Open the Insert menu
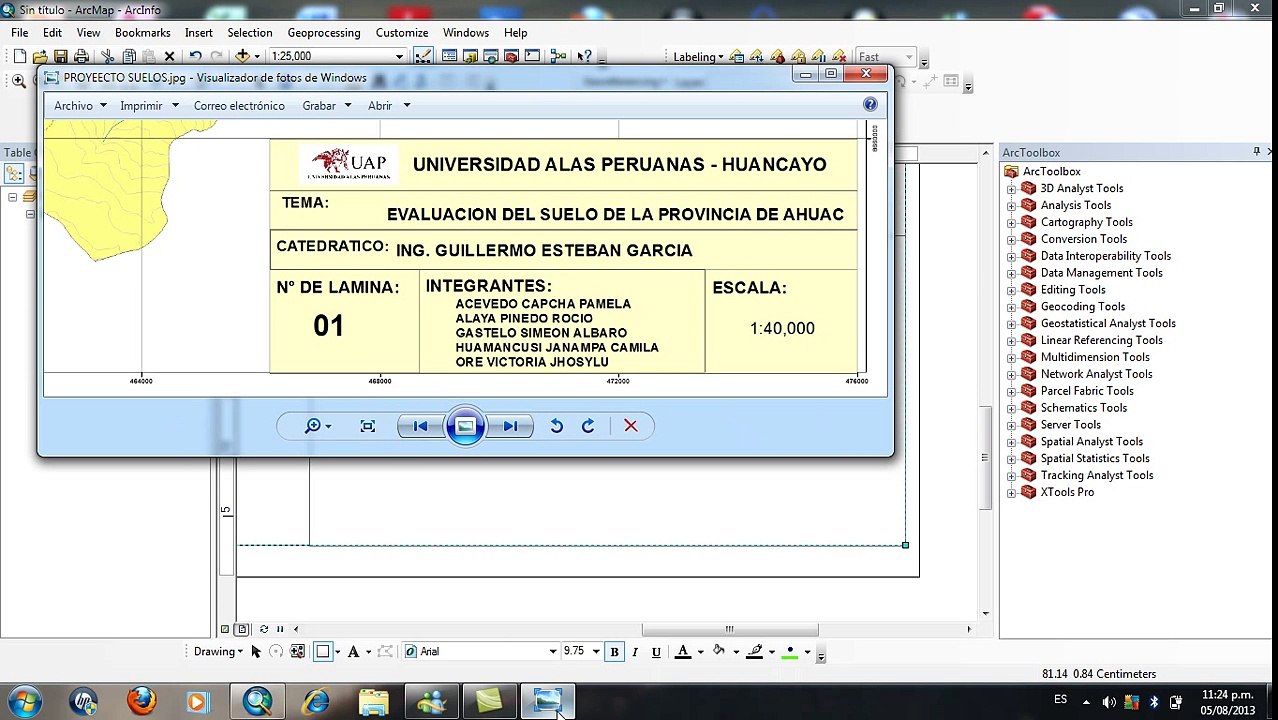The height and width of the screenshot is (720, 1278). click(x=198, y=32)
